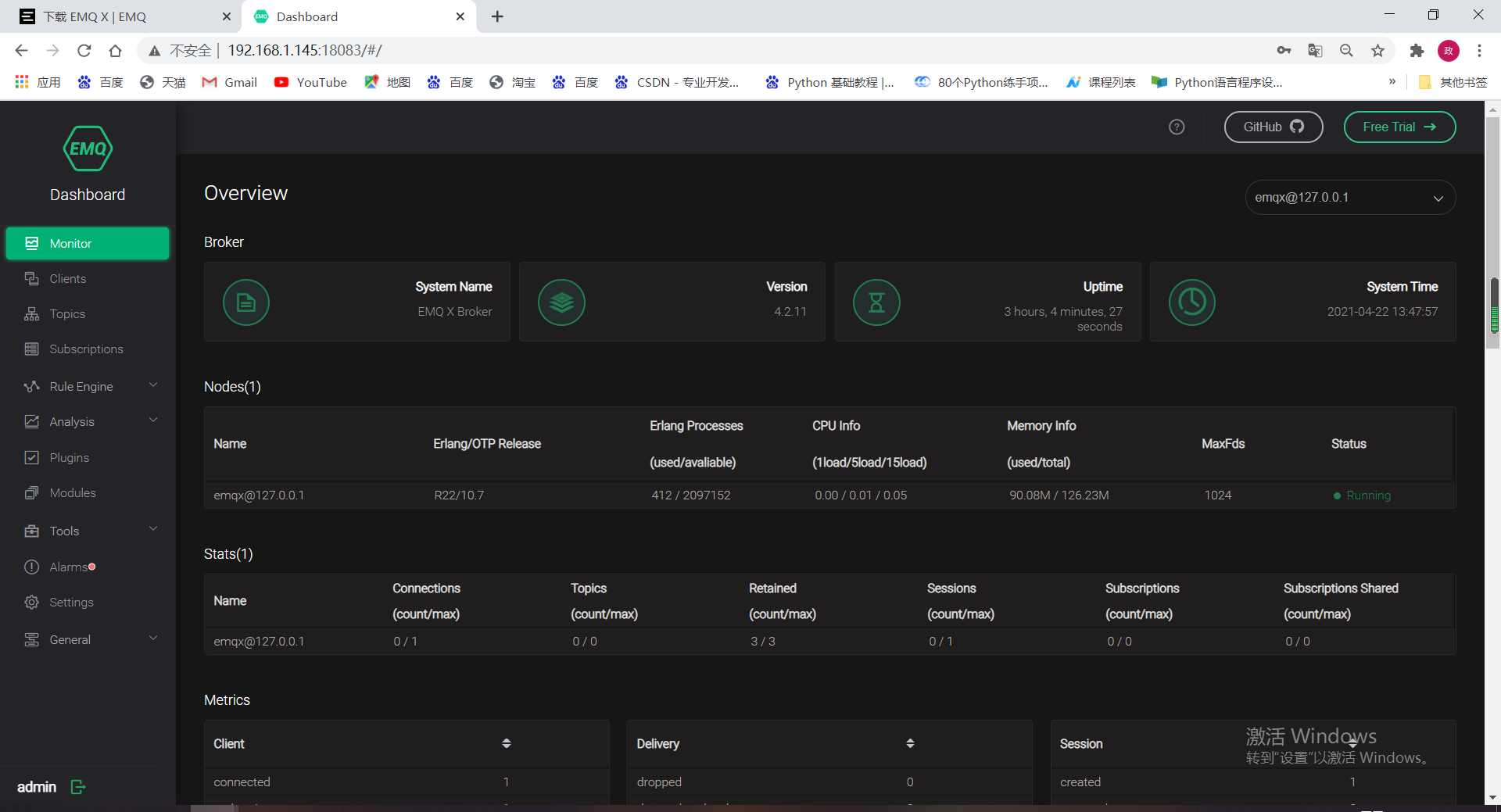The image size is (1501, 812).
Task: Click R22/10.7 Erlang release value
Action: pos(459,495)
